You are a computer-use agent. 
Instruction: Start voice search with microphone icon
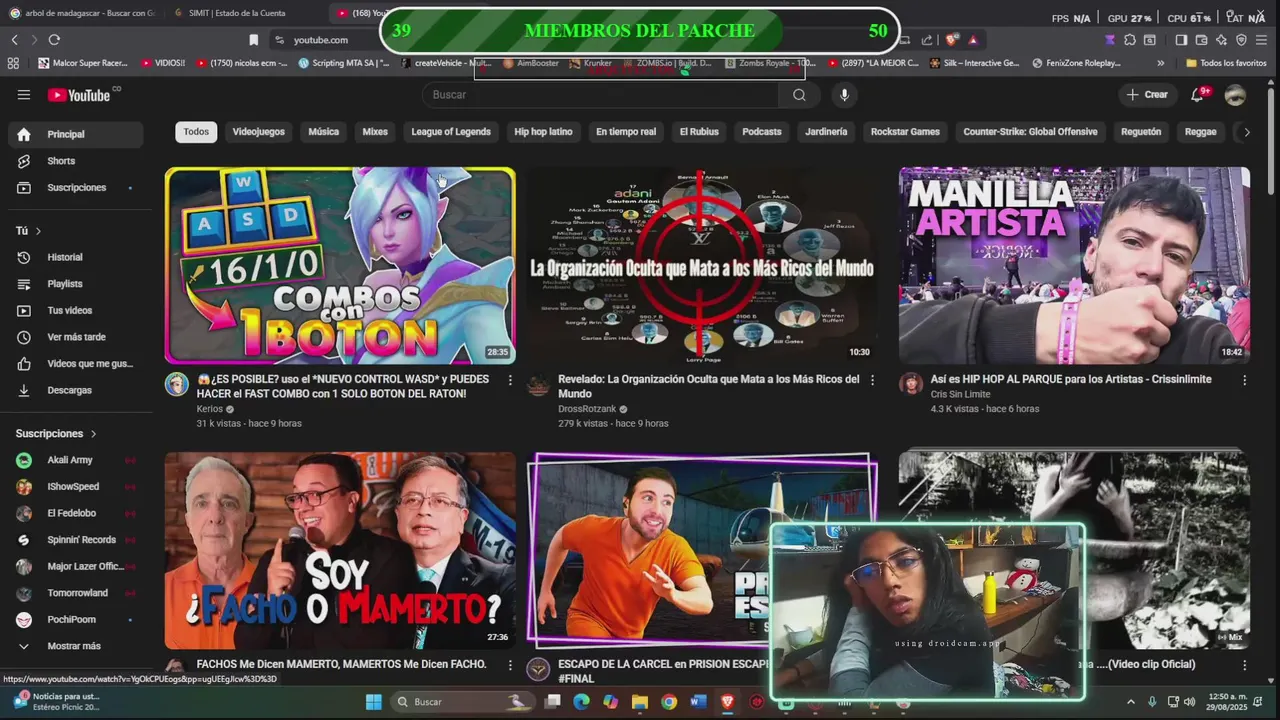pos(844,95)
